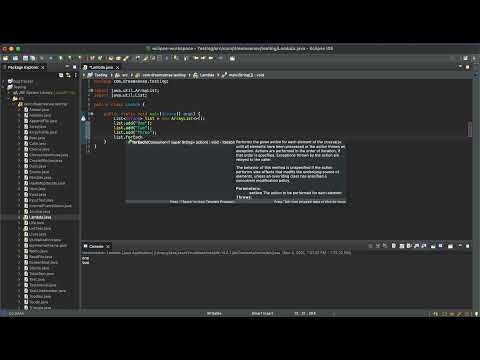Select AppendFile.java in Package Explorer
Image resolution: width=480 pixels, height=360 pixels.
[43, 121]
